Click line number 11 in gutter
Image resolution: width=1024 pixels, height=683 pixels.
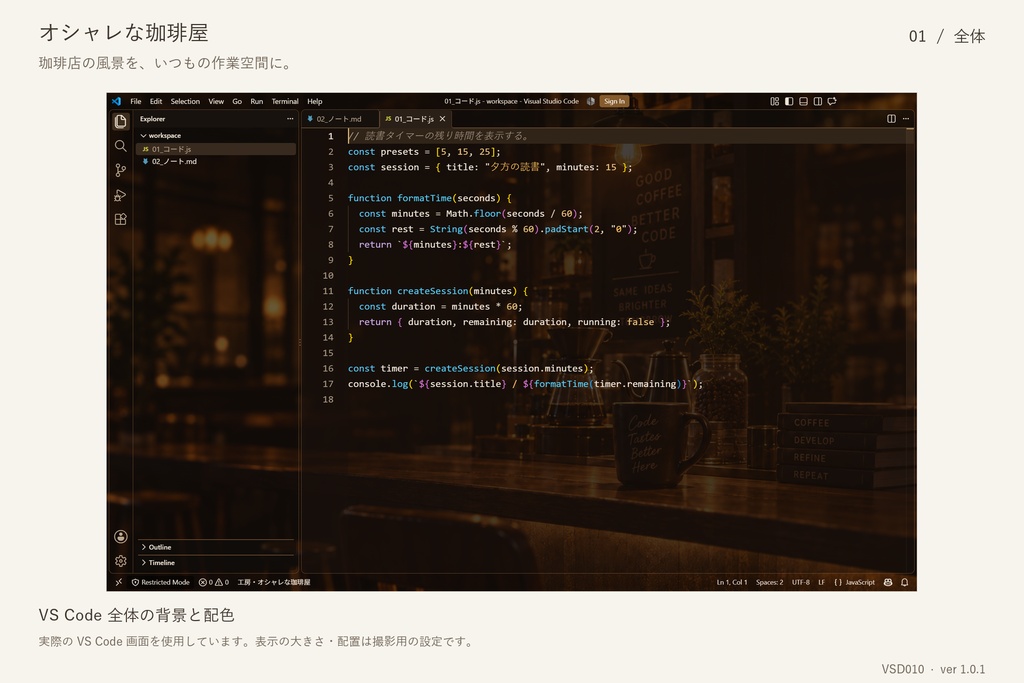click(x=328, y=291)
